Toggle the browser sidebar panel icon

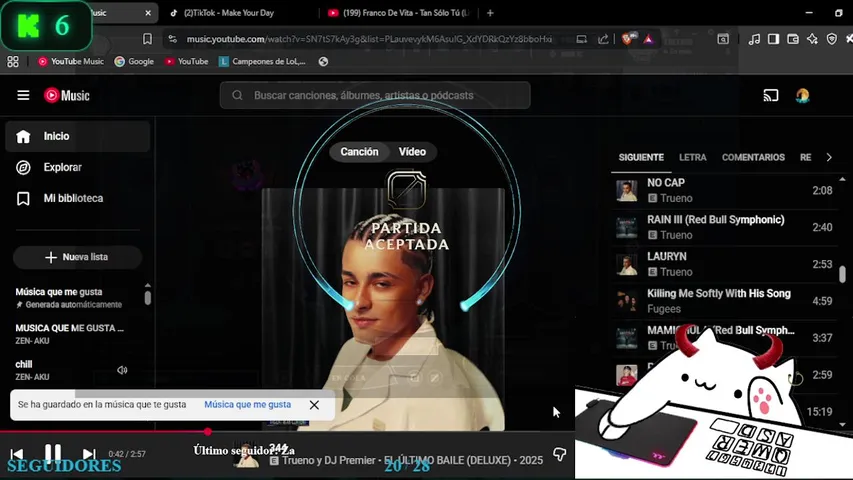click(773, 39)
